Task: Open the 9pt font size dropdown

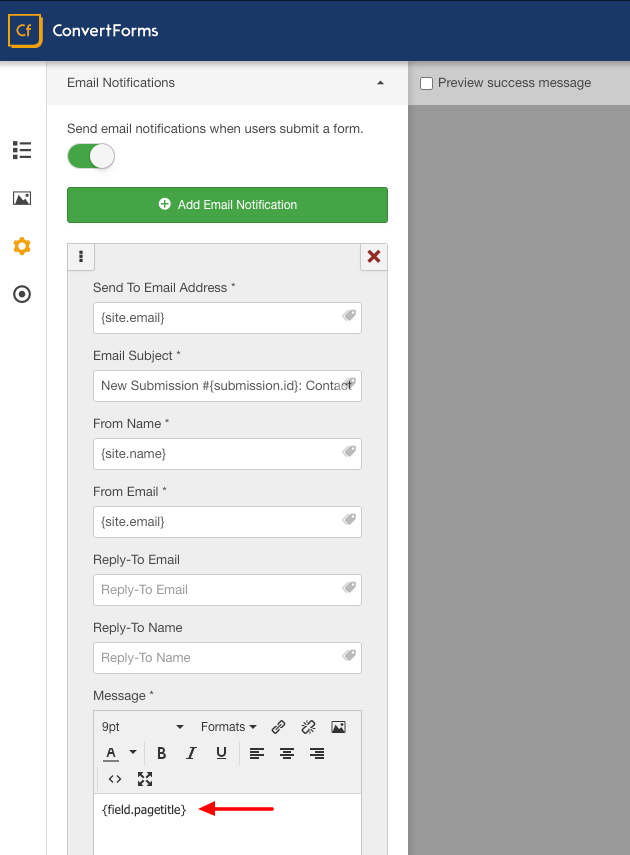Action: [143, 727]
